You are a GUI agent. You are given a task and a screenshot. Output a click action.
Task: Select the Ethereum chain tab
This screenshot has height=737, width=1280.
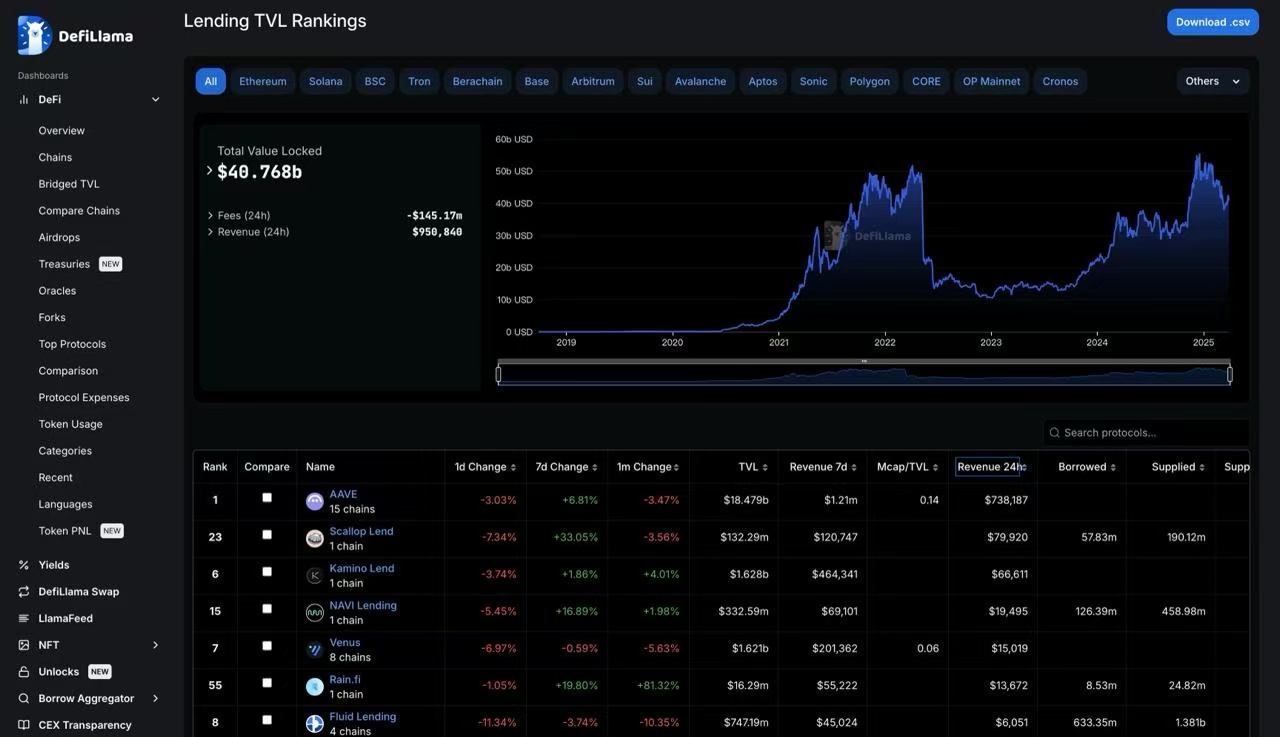[263, 82]
